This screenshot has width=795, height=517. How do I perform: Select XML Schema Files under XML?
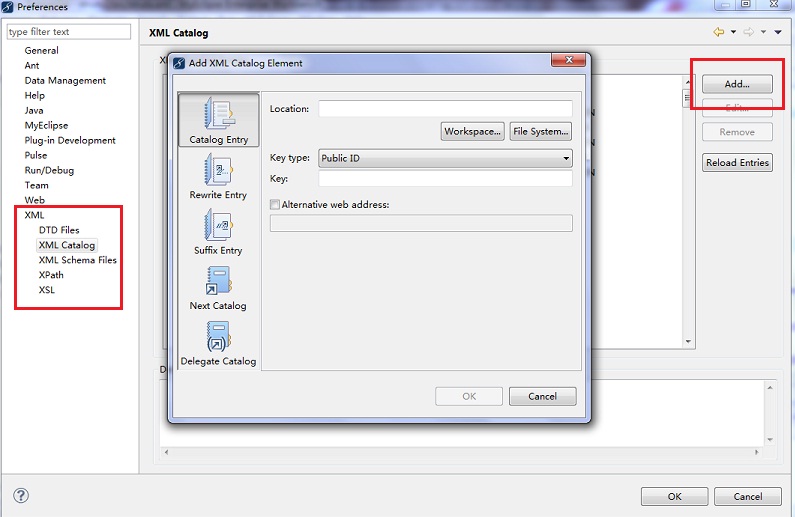click(x=78, y=260)
